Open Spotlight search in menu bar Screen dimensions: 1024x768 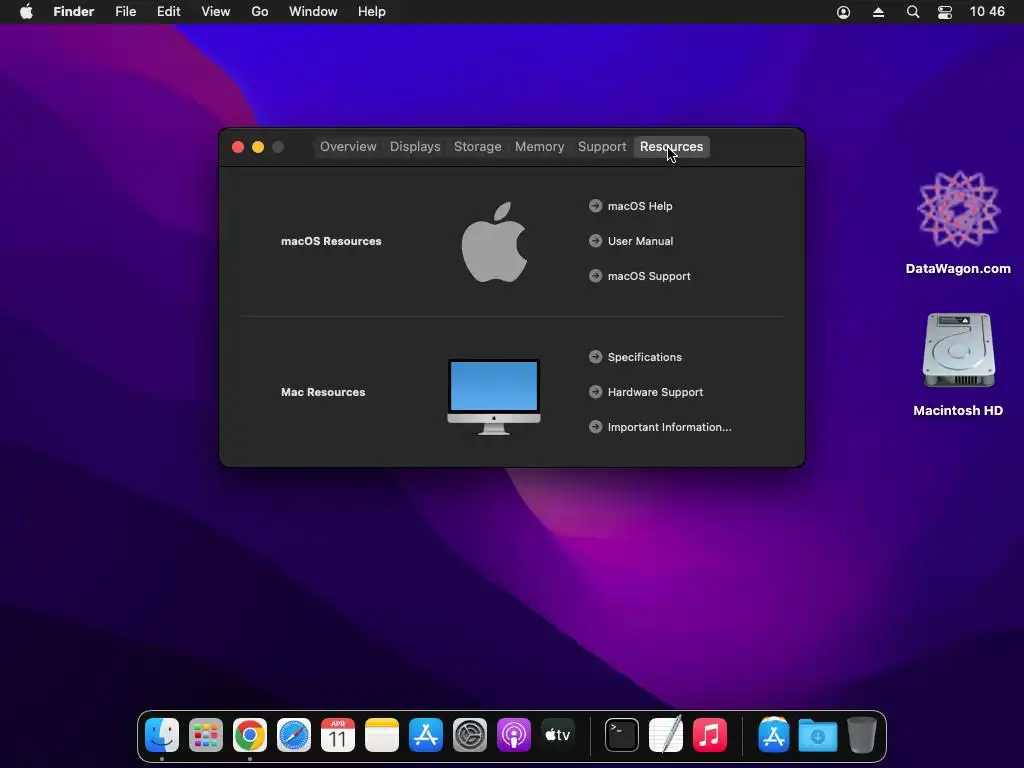(913, 12)
